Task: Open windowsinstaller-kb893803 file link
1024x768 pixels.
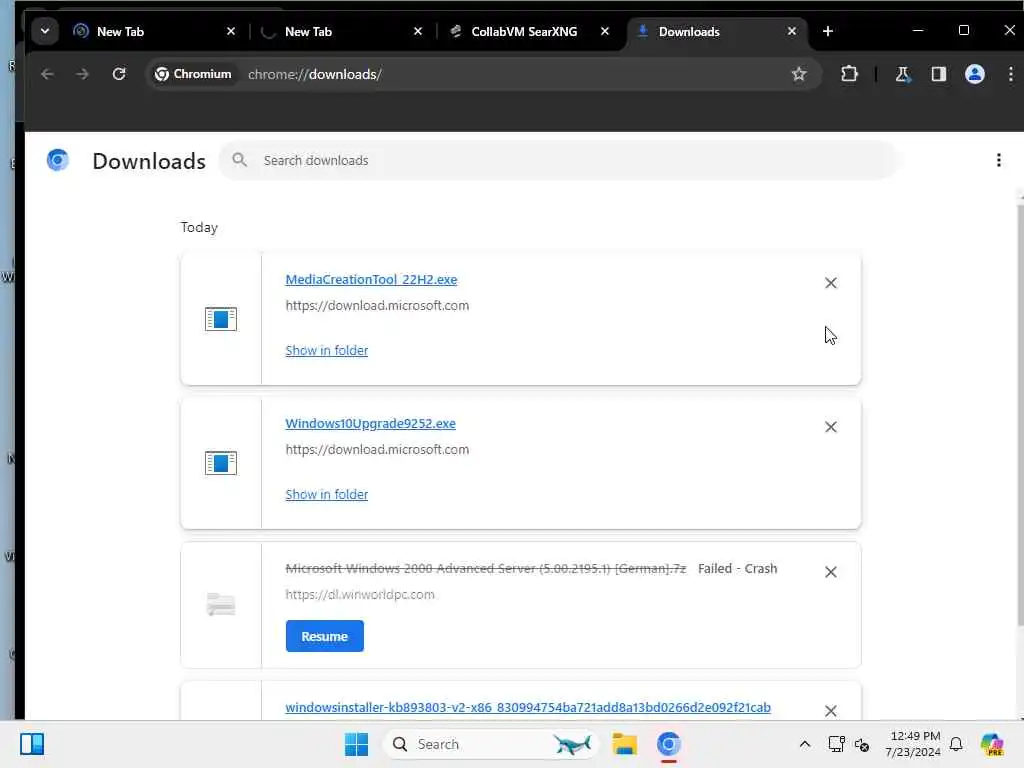Action: click(x=528, y=707)
